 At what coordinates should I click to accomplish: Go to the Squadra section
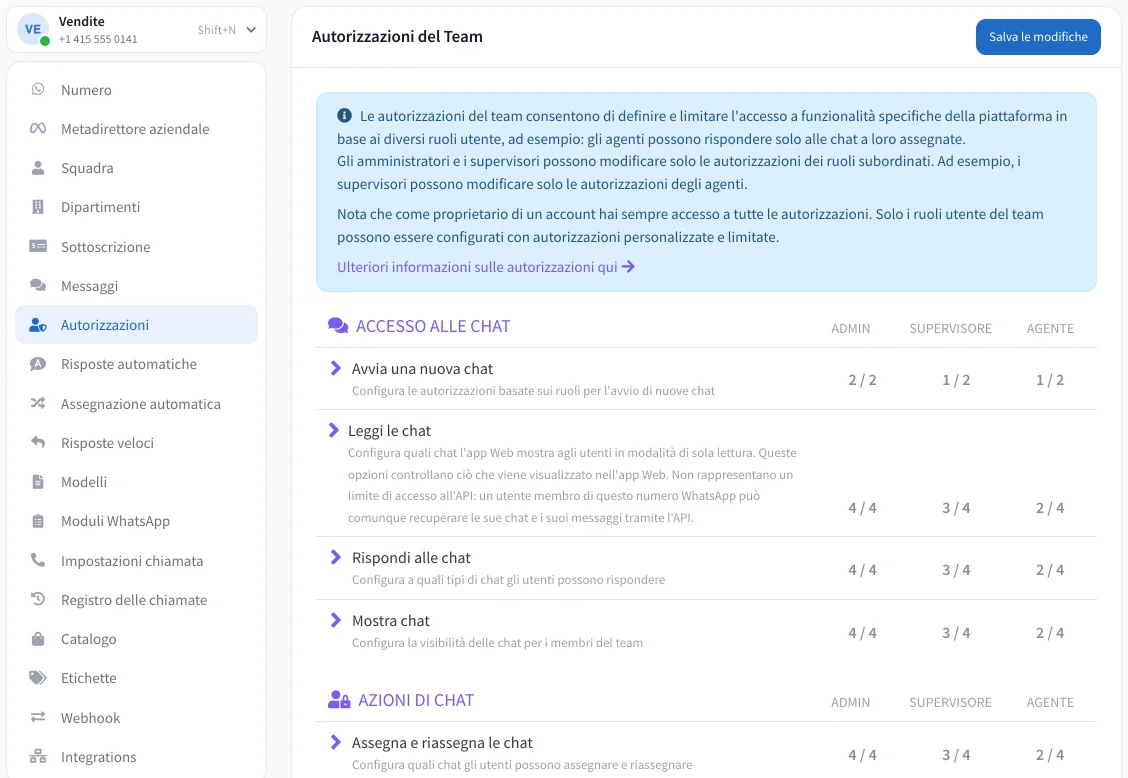137,168
